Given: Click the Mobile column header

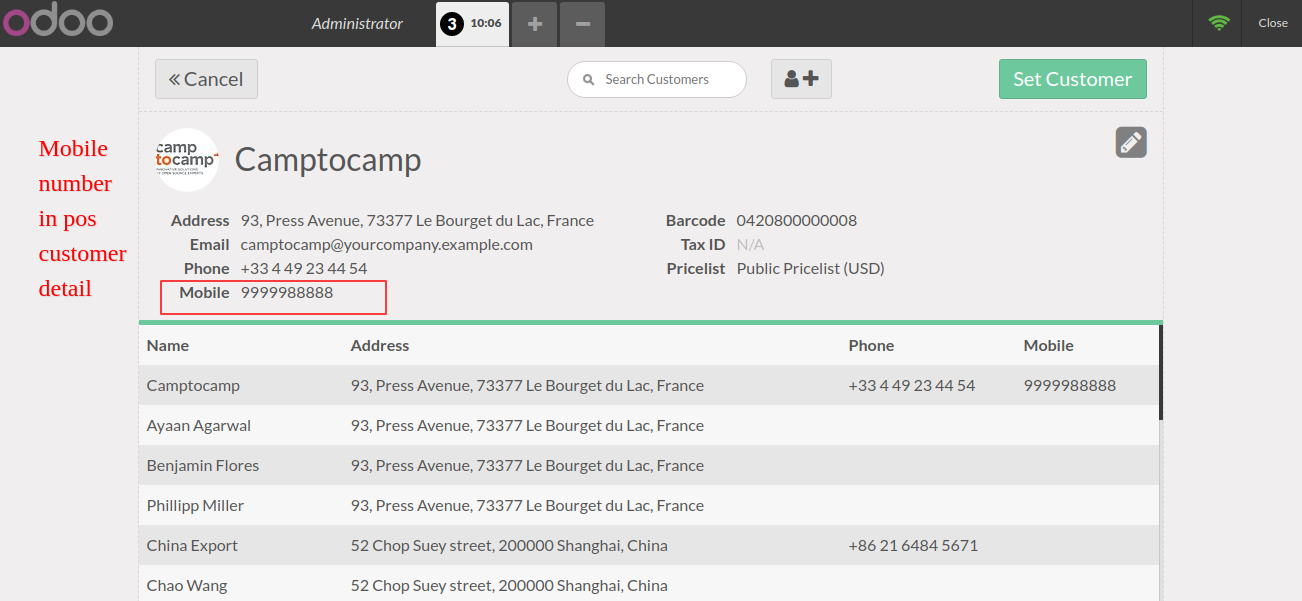Looking at the screenshot, I should coord(1048,345).
